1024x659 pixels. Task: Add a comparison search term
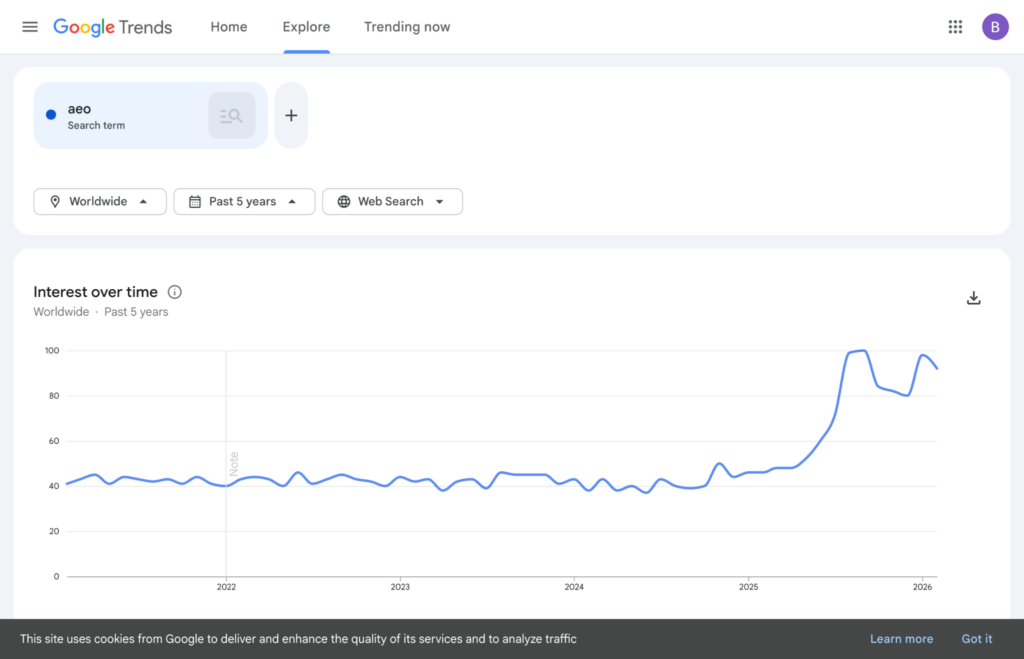[291, 114]
